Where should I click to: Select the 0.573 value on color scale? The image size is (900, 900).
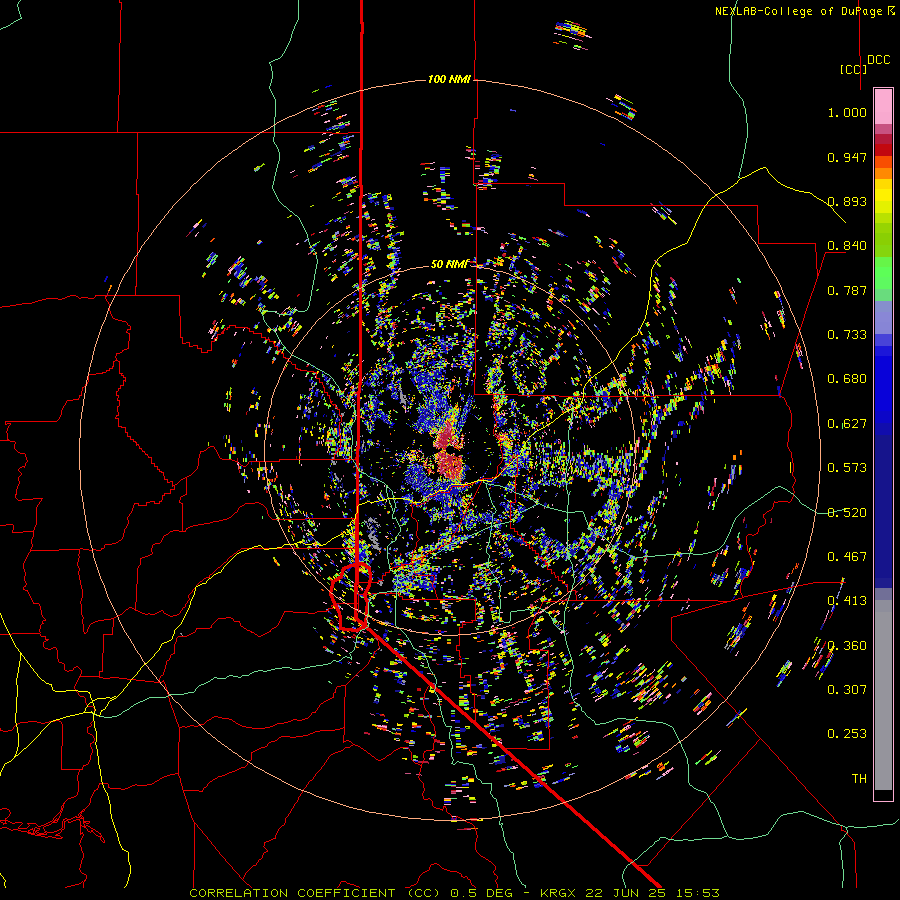point(847,468)
